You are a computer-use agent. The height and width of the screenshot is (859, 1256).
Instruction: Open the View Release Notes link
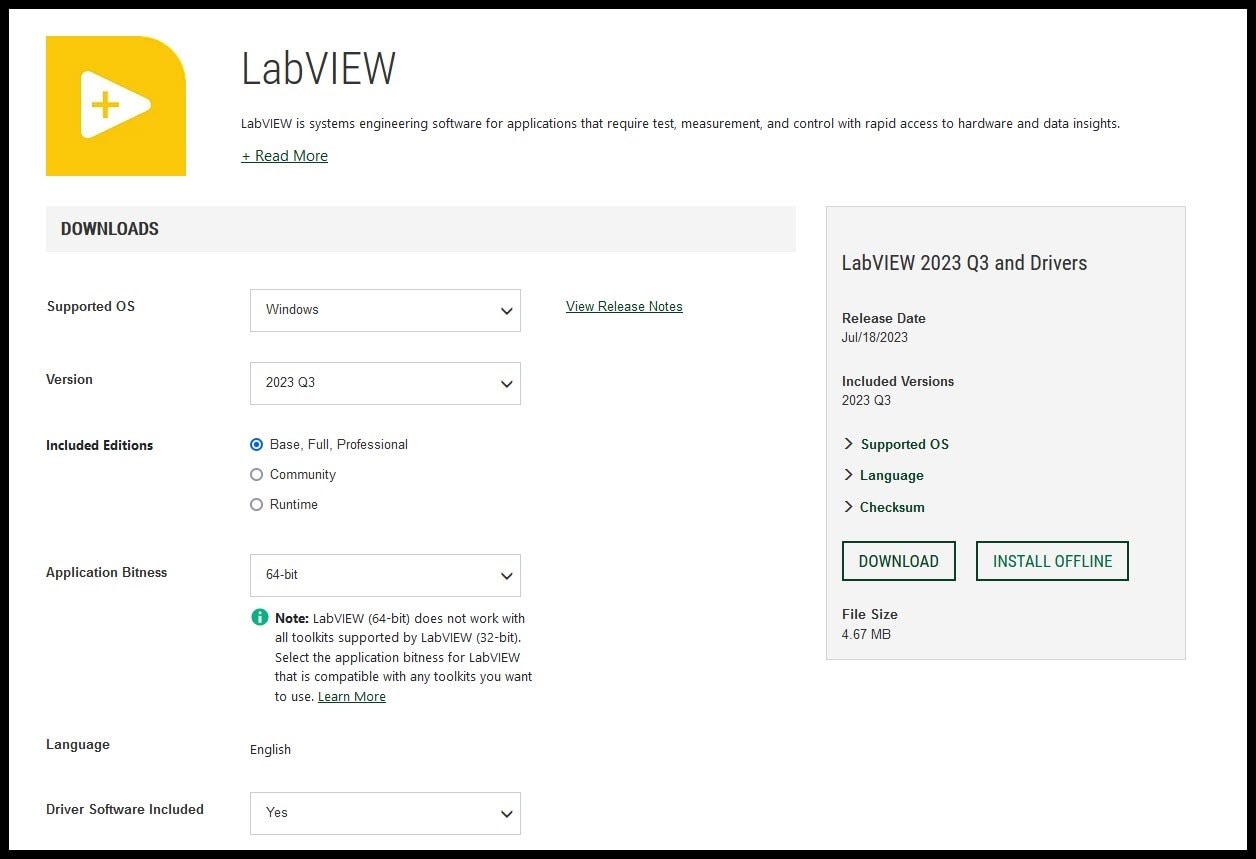click(624, 306)
